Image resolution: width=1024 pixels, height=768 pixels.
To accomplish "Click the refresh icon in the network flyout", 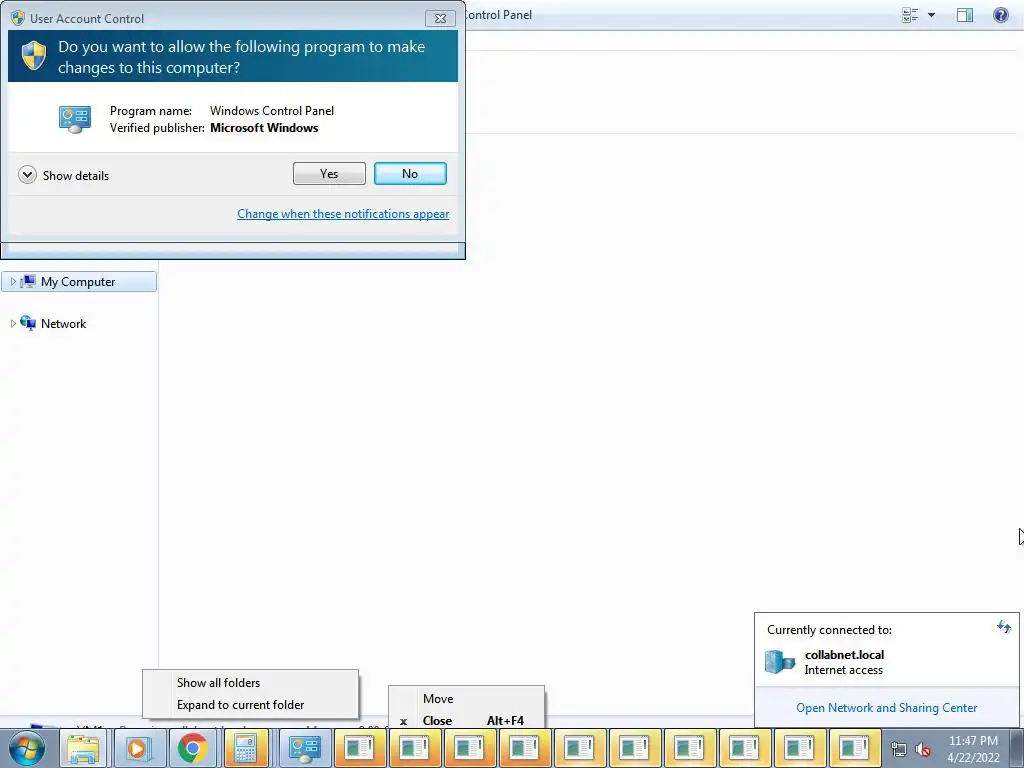I will click(x=1004, y=628).
